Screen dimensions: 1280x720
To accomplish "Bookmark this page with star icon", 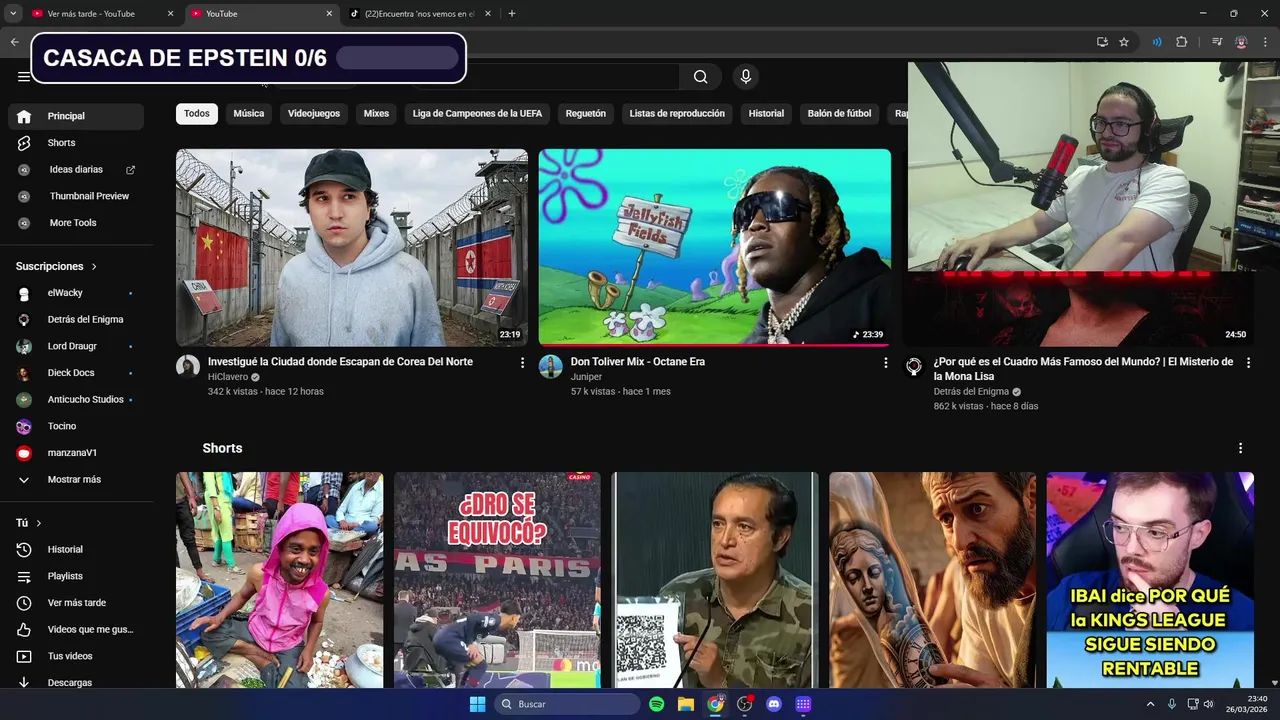I will [1124, 42].
